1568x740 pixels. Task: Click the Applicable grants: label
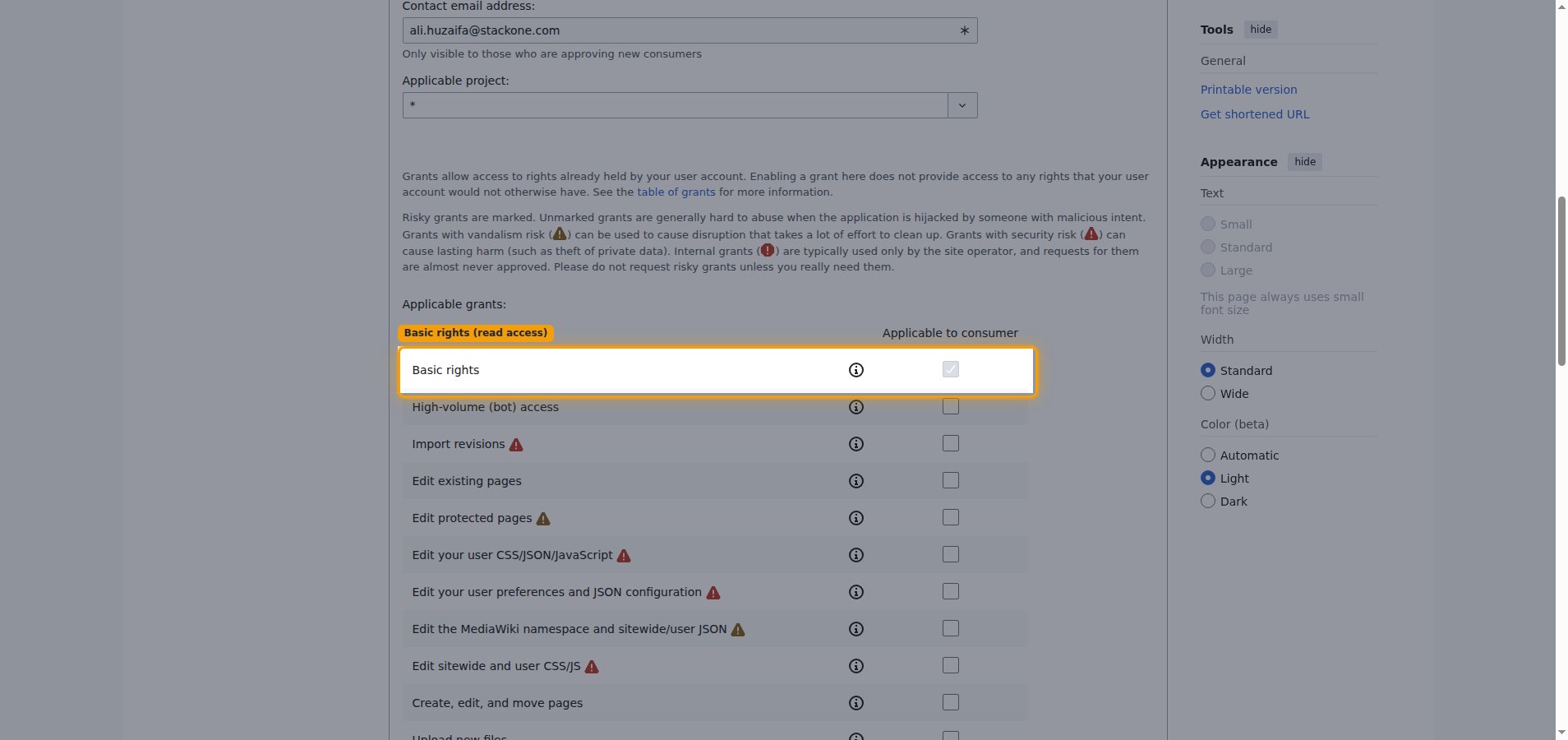coord(454,304)
